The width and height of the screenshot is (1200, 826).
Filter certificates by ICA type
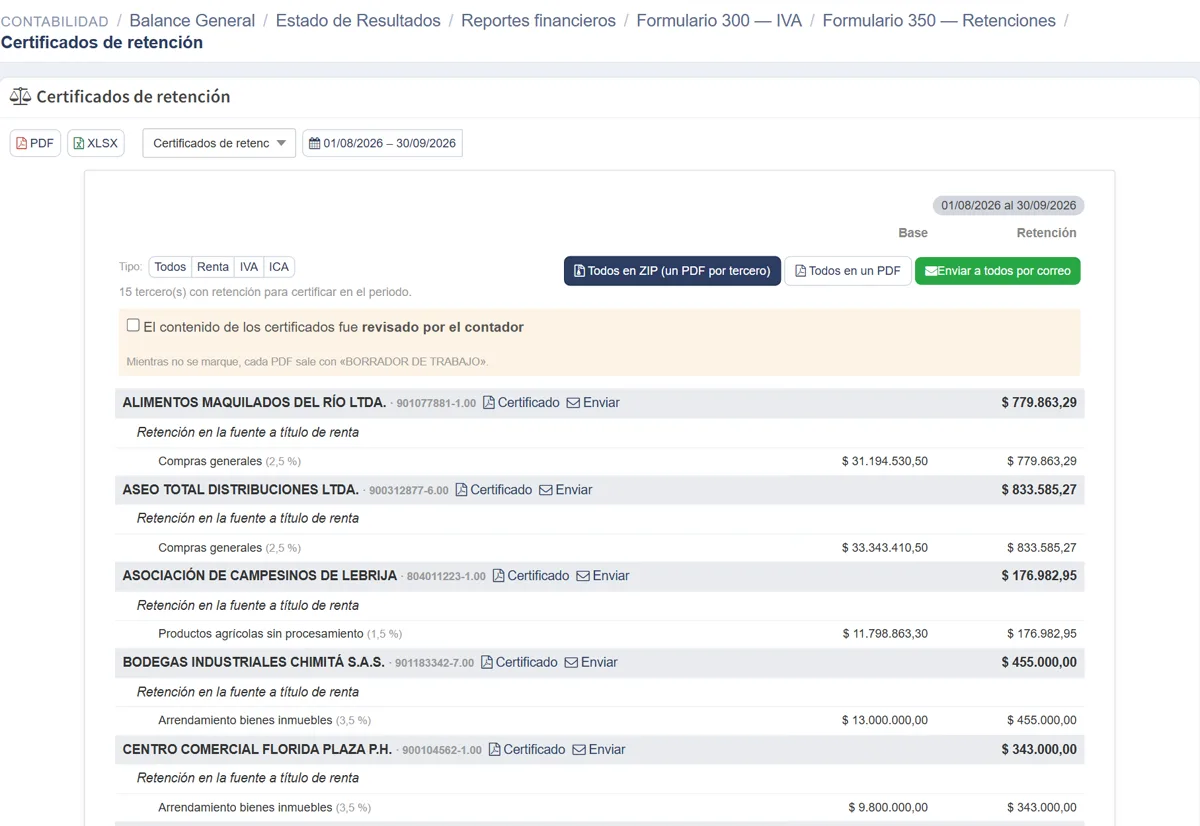pos(279,267)
